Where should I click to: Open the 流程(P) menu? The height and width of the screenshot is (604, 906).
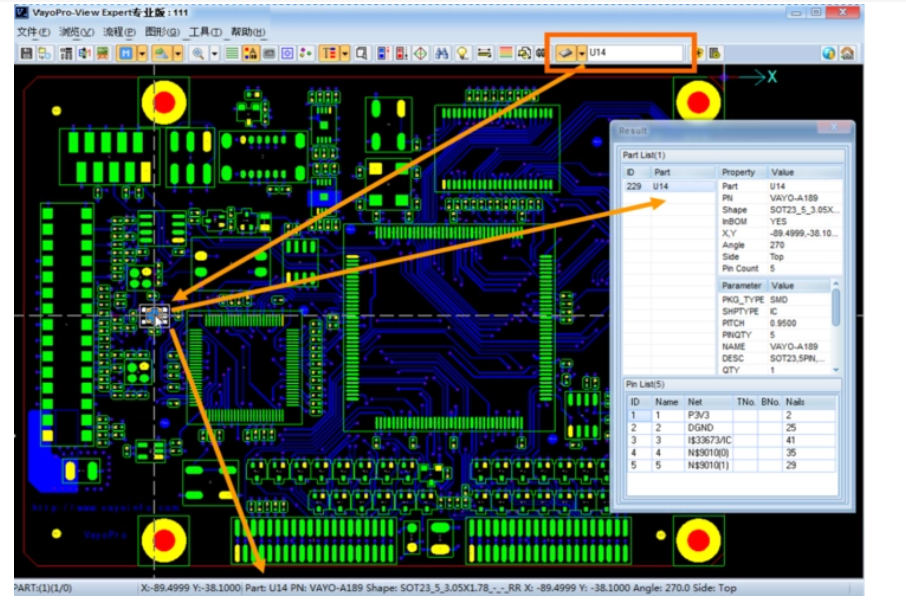point(119,32)
